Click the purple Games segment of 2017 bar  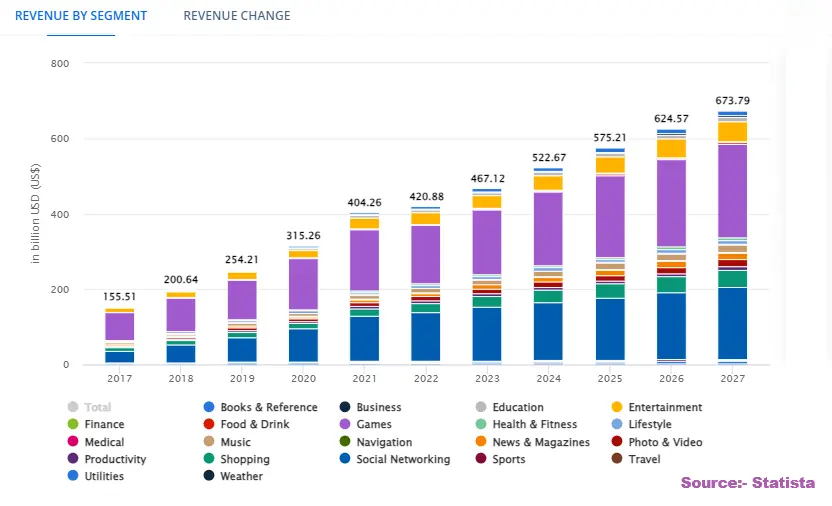[119, 326]
